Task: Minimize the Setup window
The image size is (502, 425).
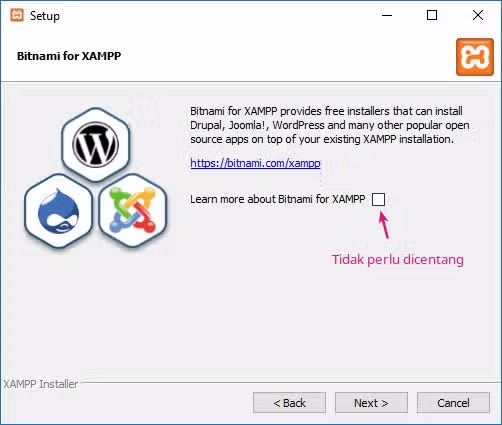Action: coord(387,15)
